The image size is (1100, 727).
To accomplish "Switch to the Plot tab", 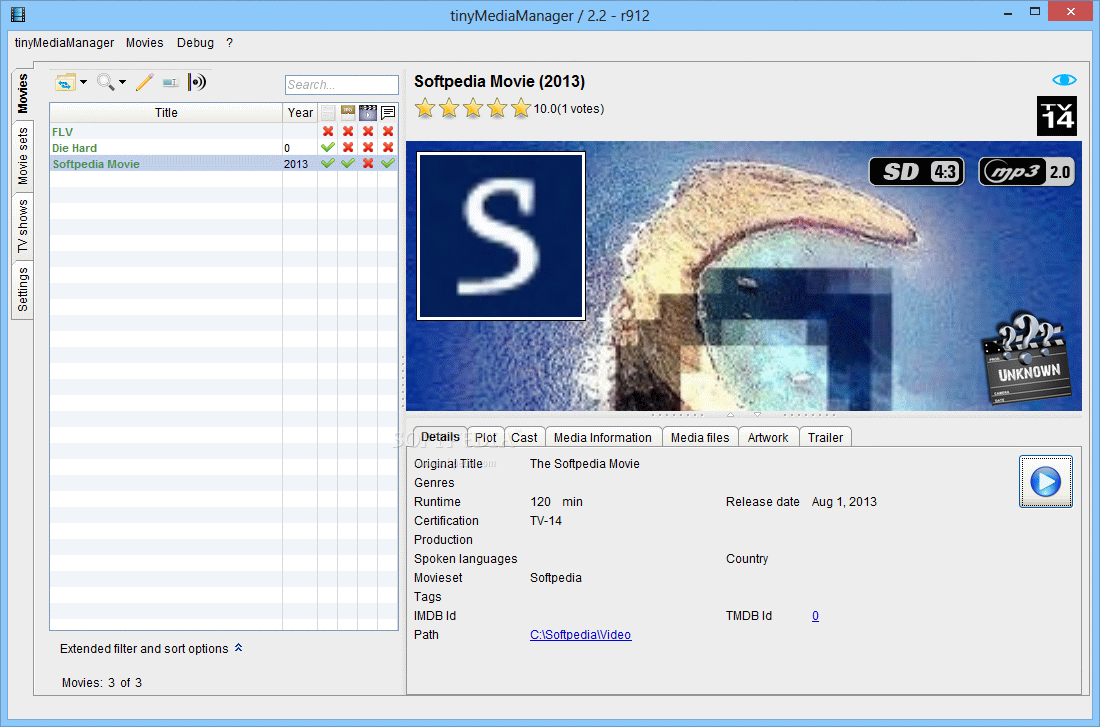I will click(x=485, y=437).
